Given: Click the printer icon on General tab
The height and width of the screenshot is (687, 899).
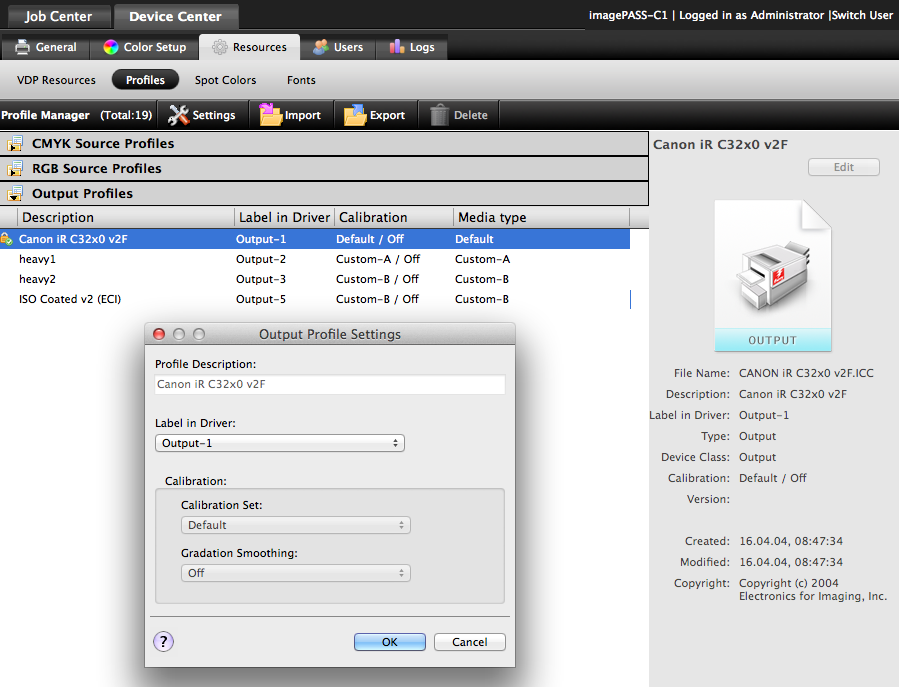Looking at the screenshot, I should [22, 47].
